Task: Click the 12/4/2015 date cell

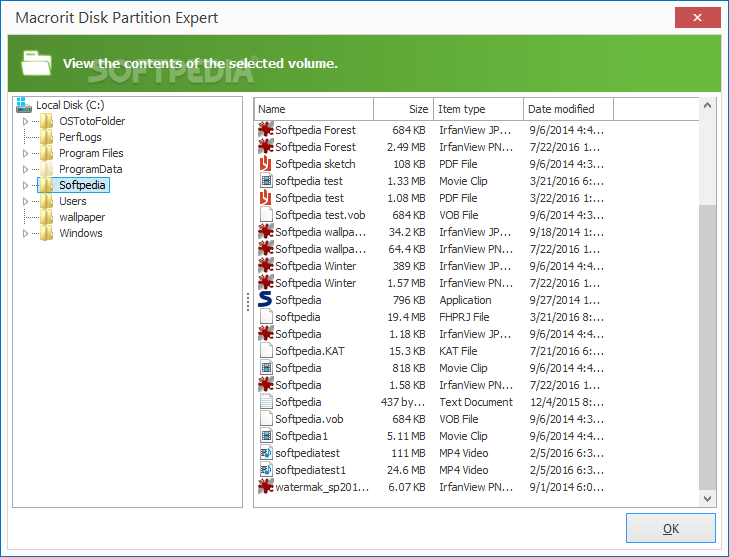Action: (x=567, y=402)
